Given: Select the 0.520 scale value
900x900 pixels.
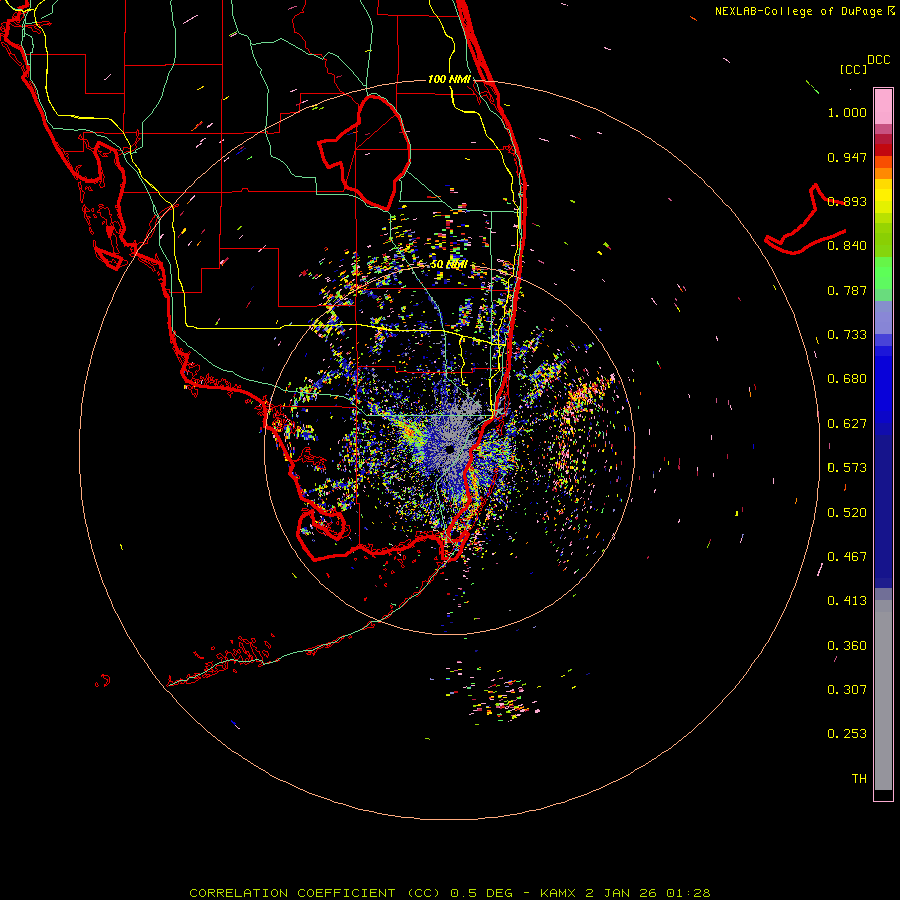Looking at the screenshot, I should 847,513.
